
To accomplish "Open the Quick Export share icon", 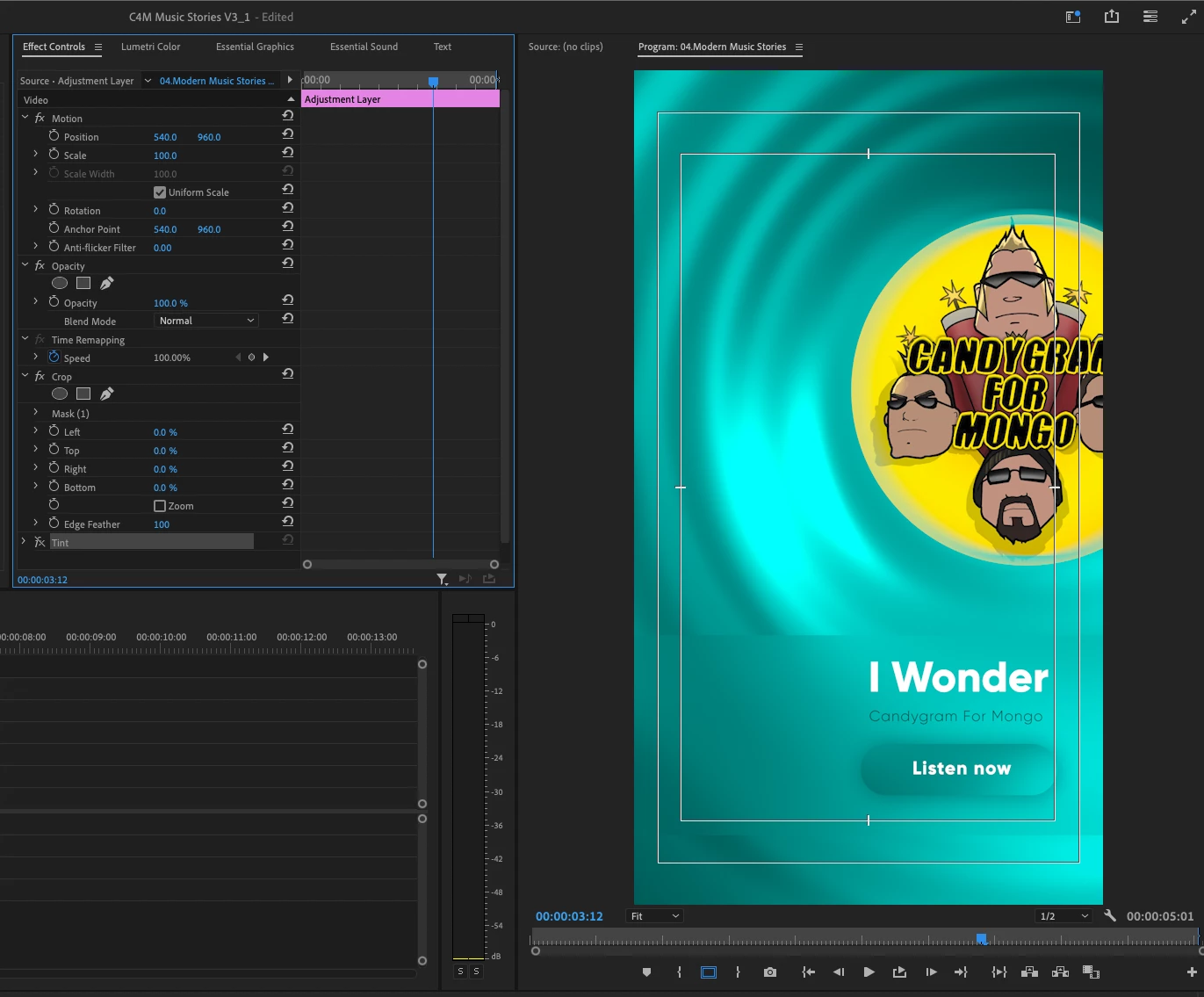I will click(1112, 17).
